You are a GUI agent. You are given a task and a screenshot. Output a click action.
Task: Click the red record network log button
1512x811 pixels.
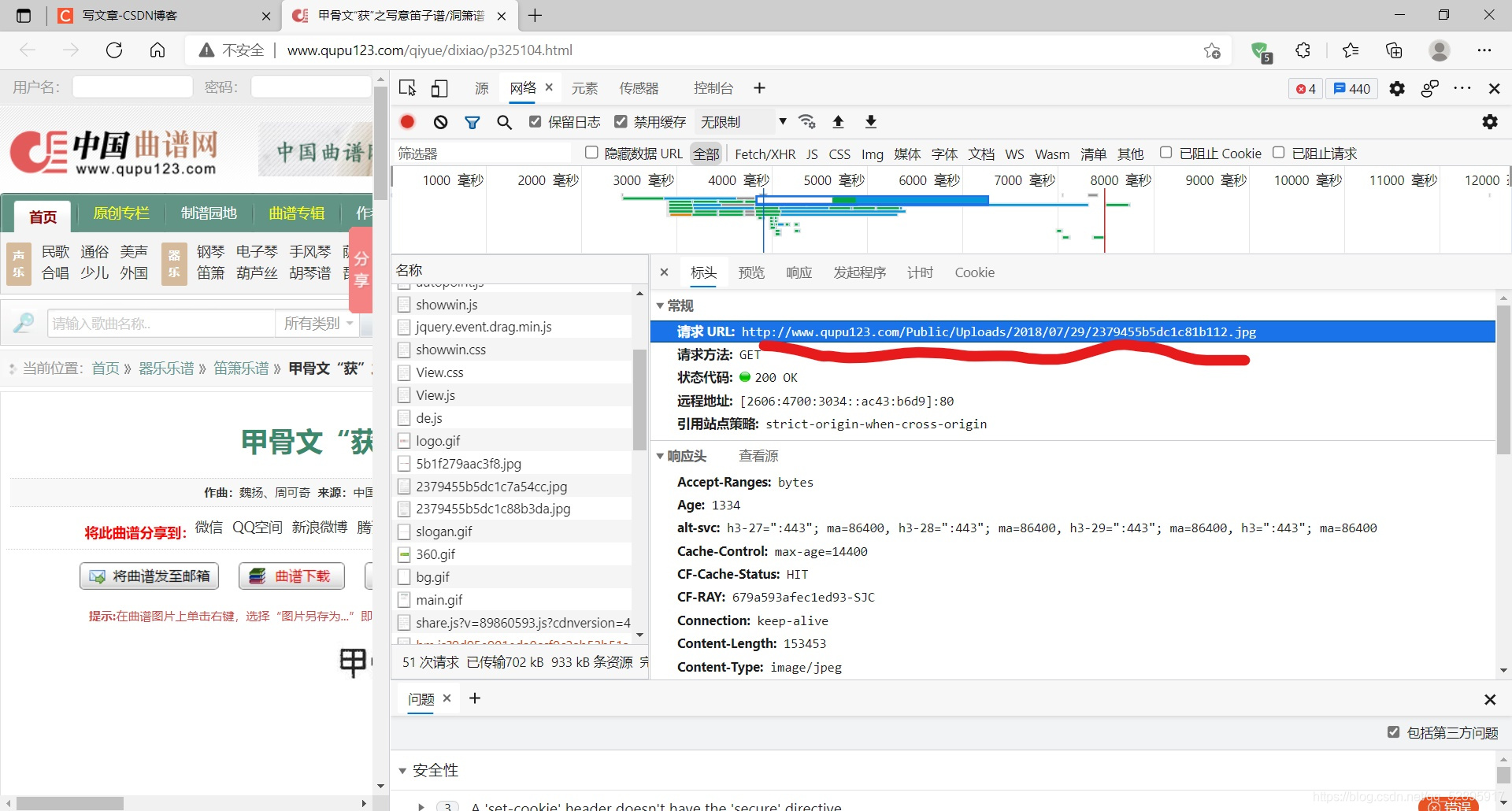click(x=407, y=122)
